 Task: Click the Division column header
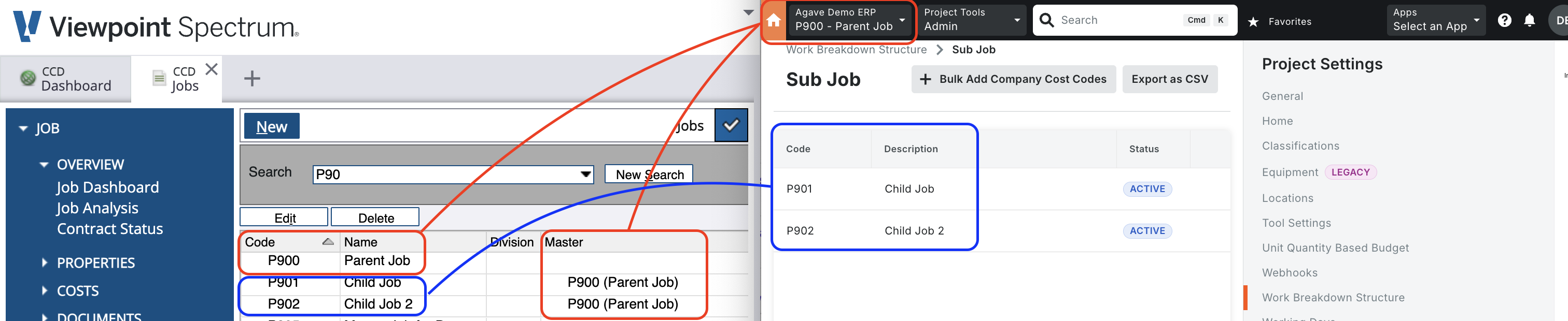[x=512, y=242]
